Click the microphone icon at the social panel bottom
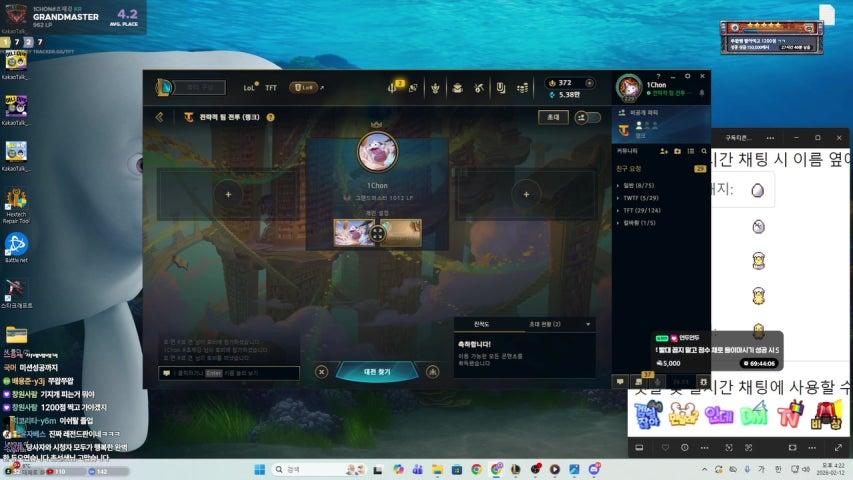The height and width of the screenshot is (480, 853). point(658,381)
